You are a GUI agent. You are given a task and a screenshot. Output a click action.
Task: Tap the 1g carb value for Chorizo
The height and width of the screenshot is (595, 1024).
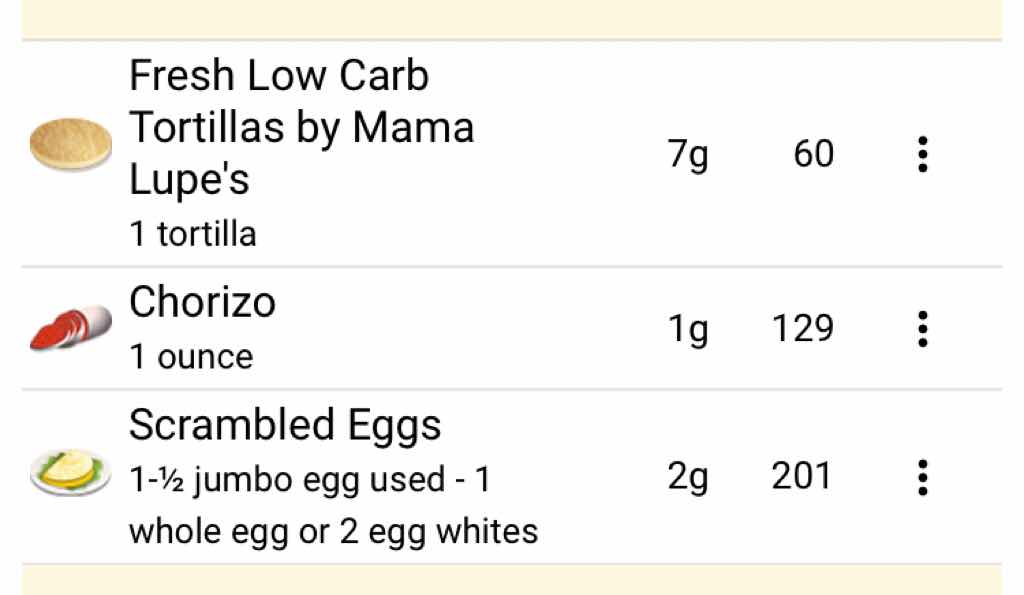point(688,328)
